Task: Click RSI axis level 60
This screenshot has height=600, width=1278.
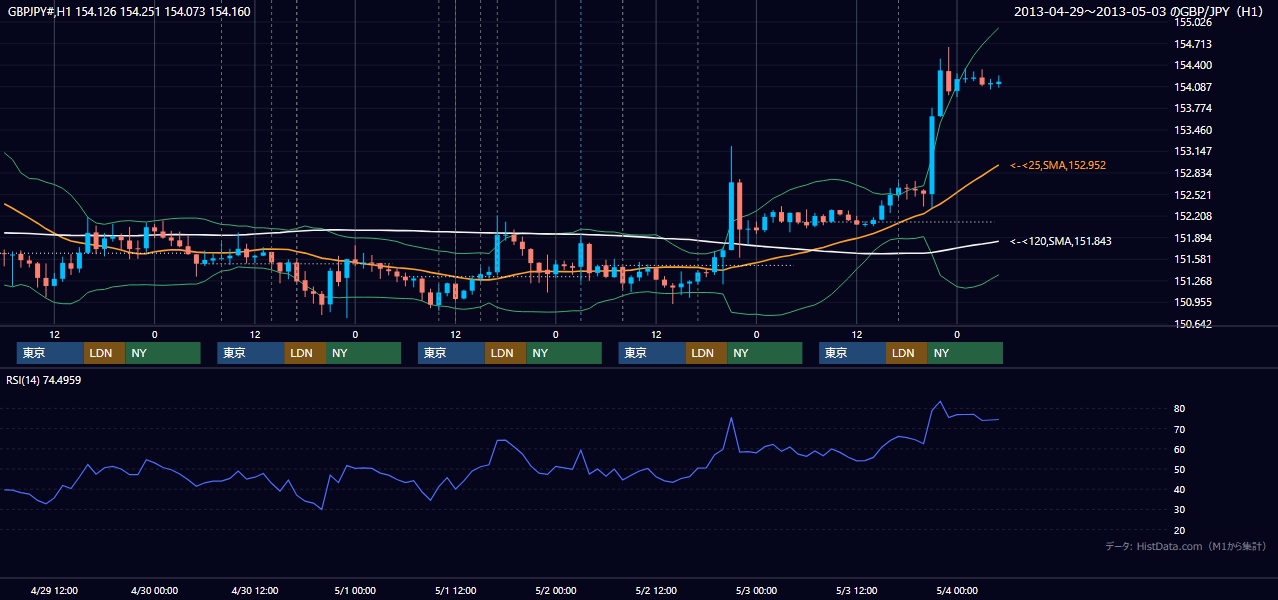Action: click(1180, 449)
